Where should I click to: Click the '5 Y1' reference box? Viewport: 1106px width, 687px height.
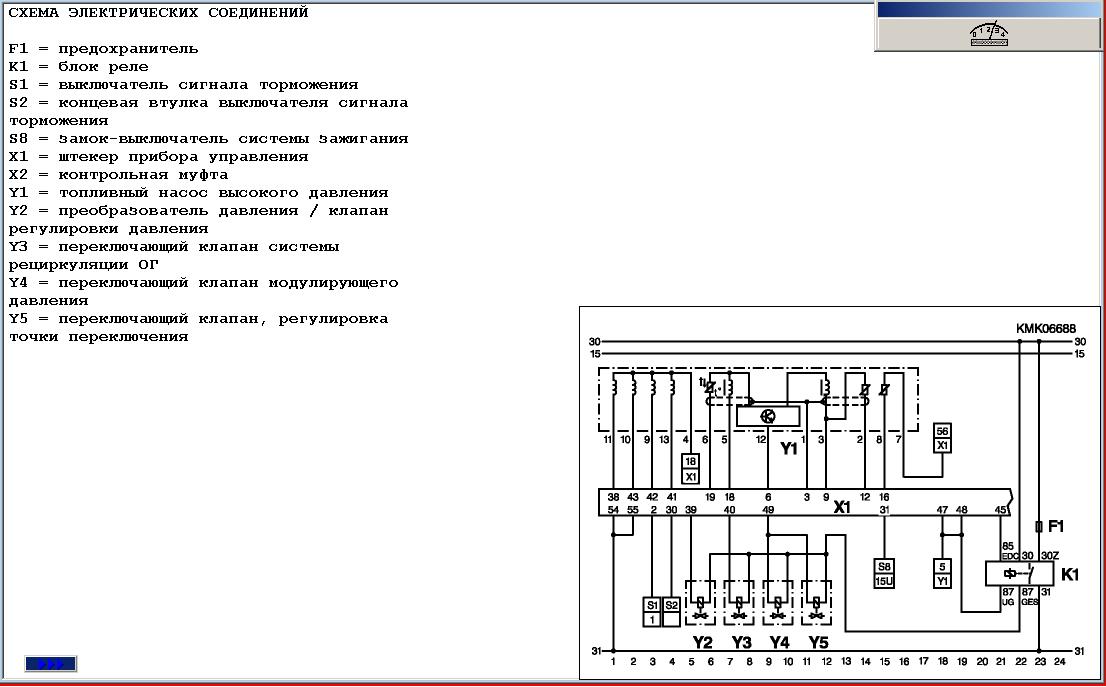point(942,574)
